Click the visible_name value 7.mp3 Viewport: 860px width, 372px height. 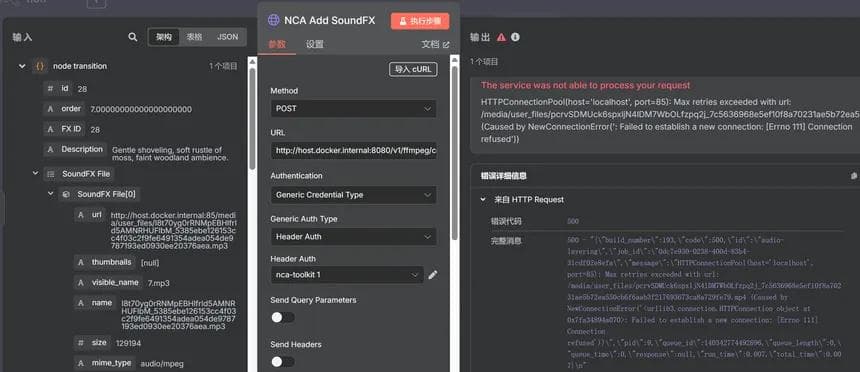(x=159, y=283)
